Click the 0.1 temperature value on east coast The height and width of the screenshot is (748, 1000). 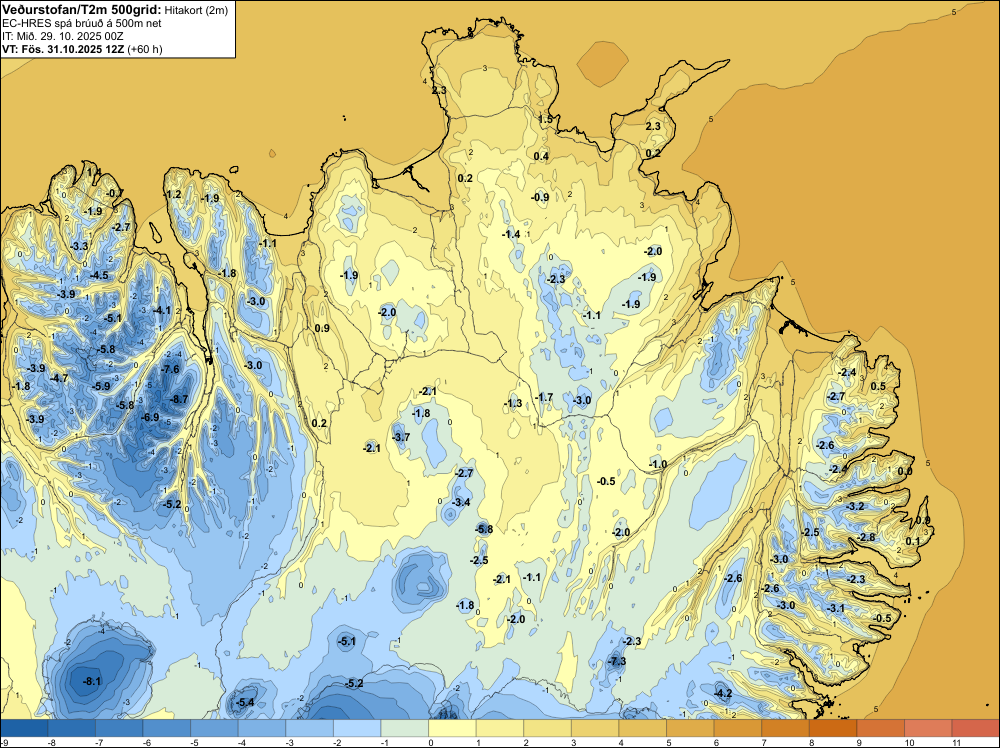pyautogui.click(x=913, y=541)
